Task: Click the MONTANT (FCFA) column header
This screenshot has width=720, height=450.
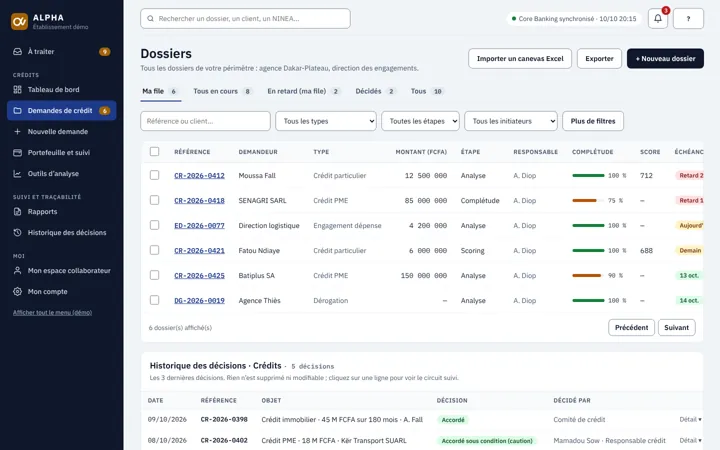Action: (x=421, y=152)
